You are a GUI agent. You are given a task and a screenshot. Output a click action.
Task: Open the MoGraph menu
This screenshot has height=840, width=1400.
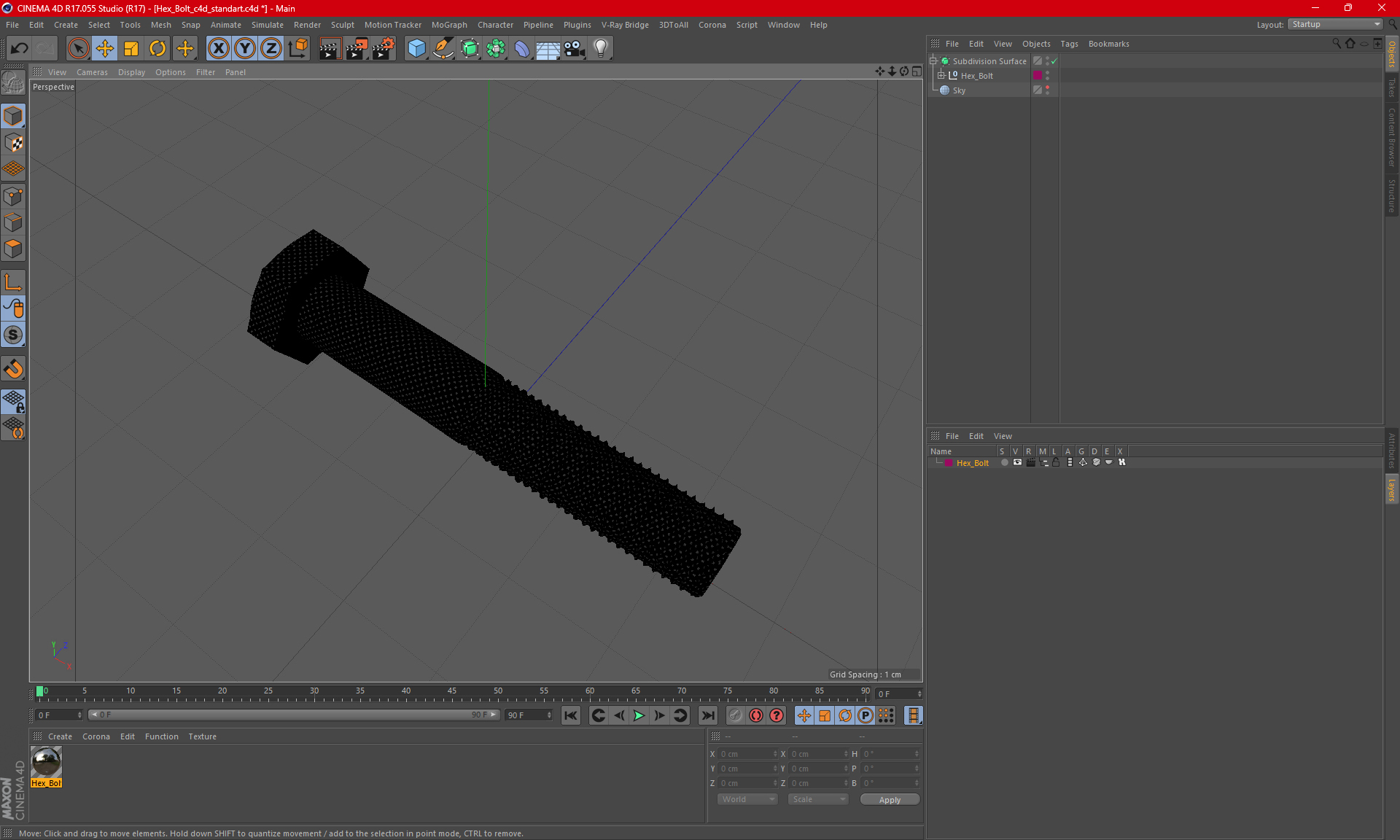click(449, 25)
